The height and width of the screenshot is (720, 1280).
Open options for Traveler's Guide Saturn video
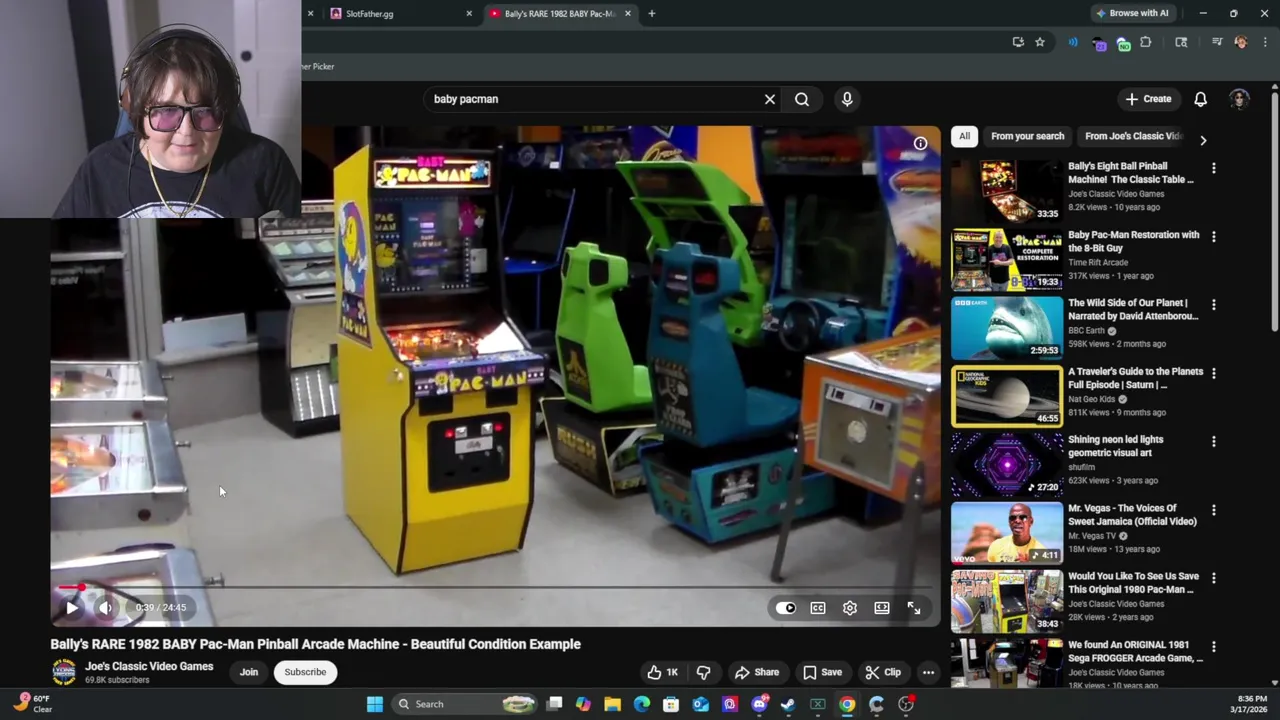(x=1214, y=373)
